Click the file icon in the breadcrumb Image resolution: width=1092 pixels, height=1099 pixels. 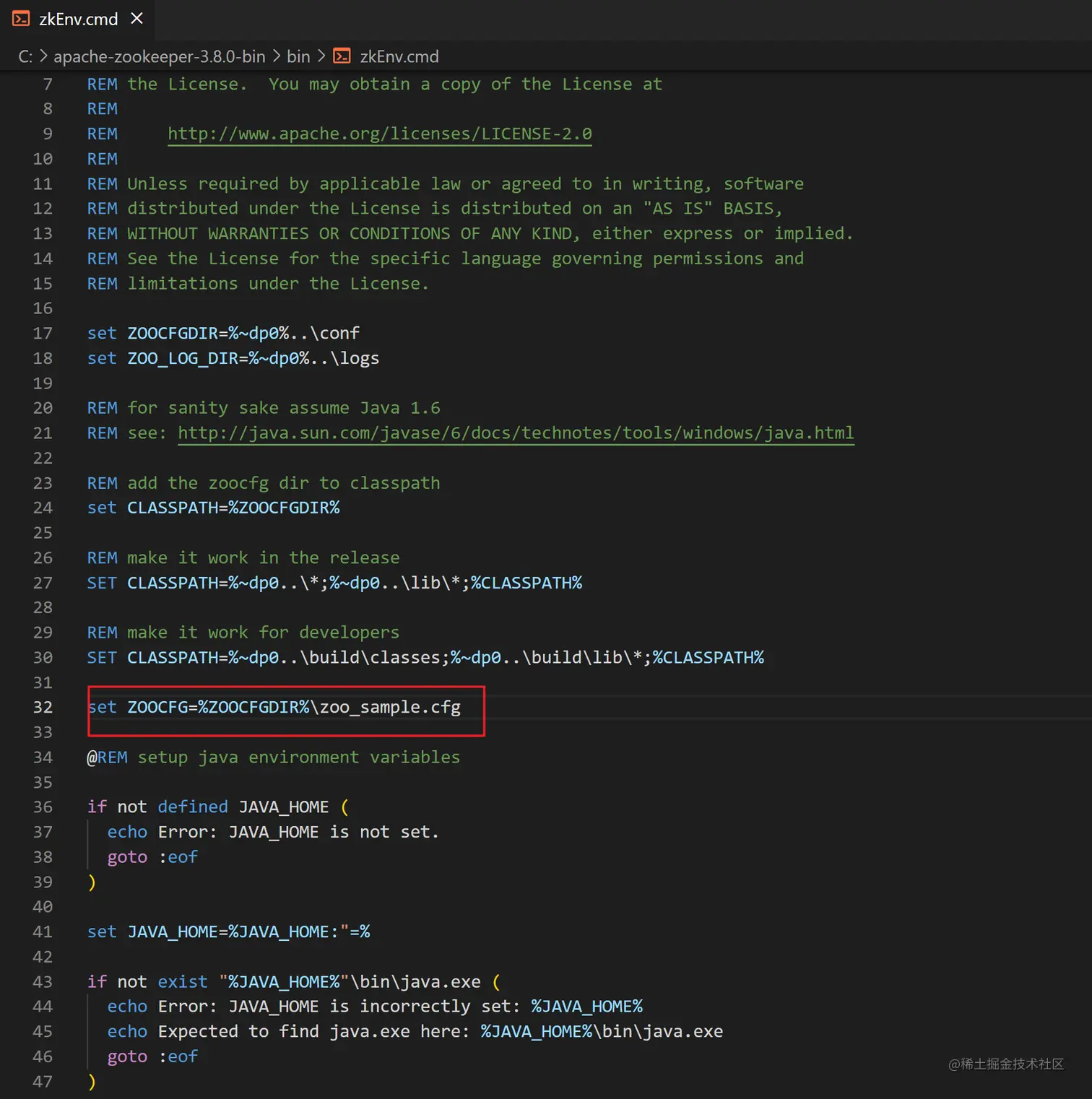click(342, 56)
